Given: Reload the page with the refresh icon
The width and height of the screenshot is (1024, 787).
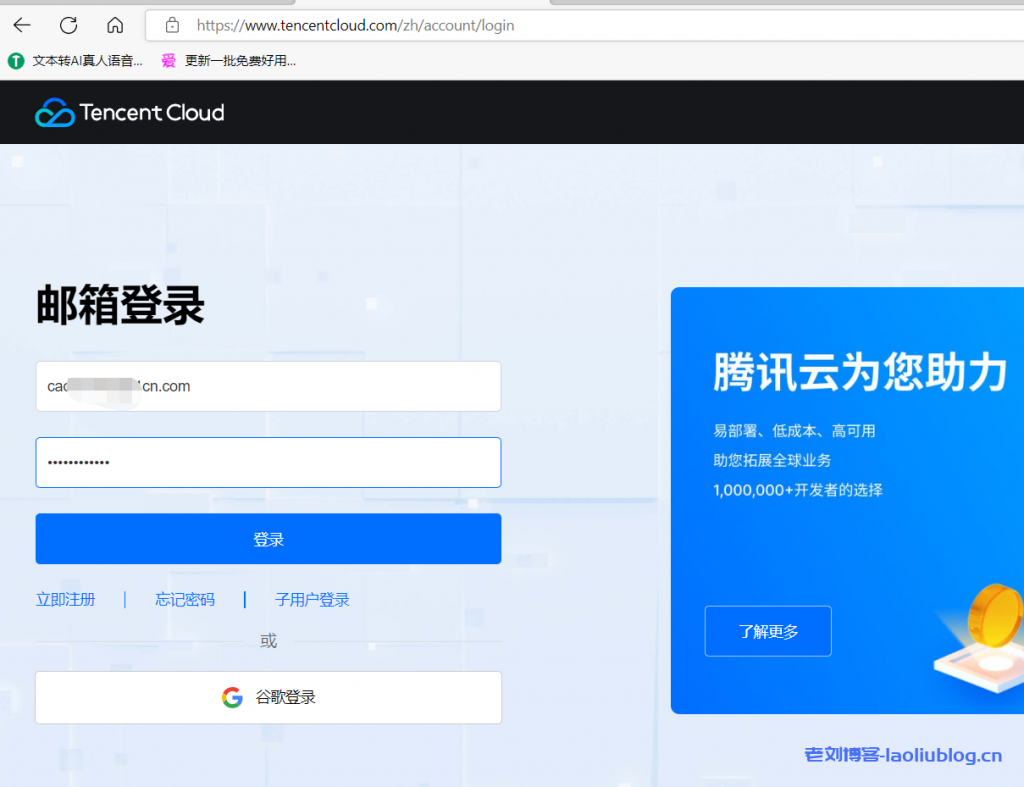Looking at the screenshot, I should pos(68,25).
